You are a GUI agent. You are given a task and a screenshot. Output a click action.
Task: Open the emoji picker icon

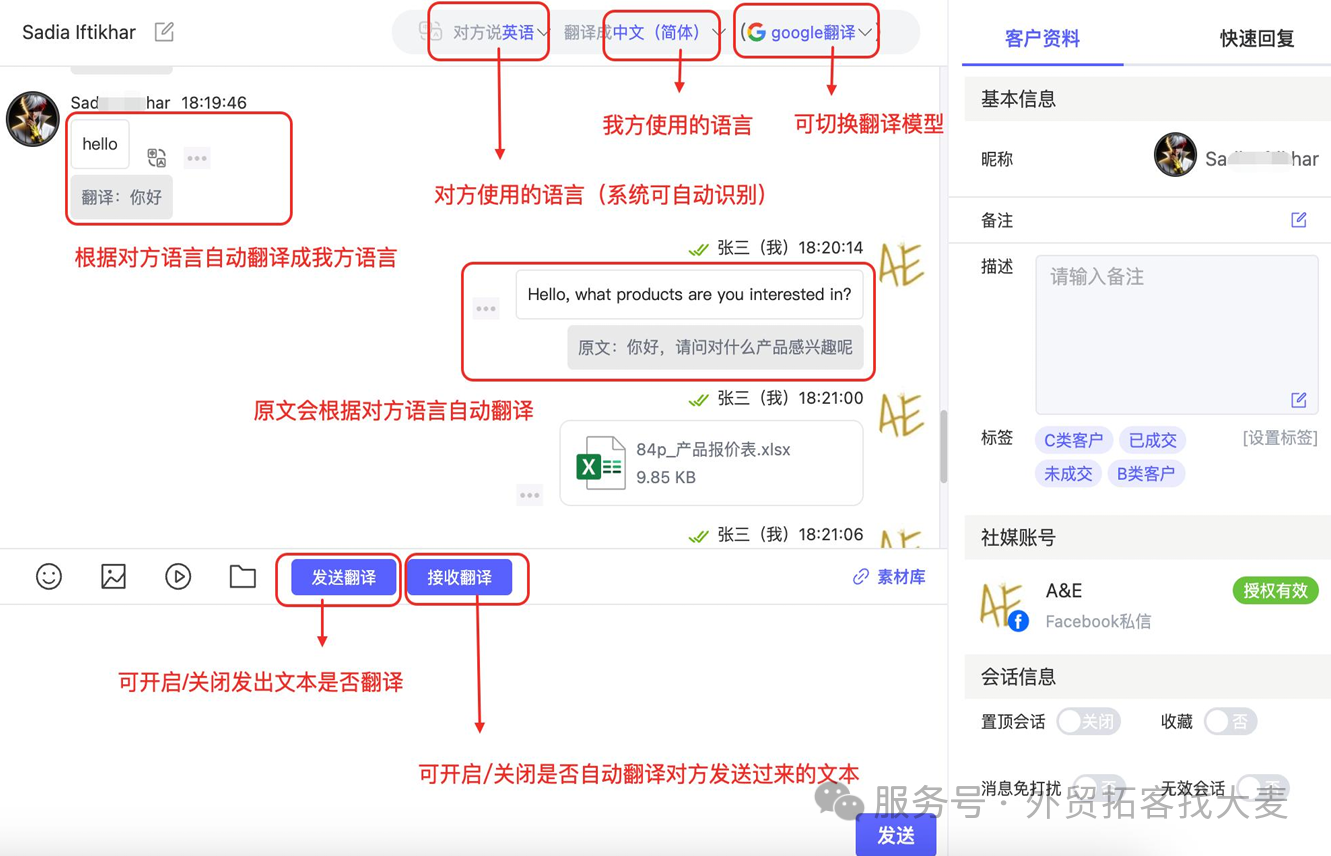49,577
